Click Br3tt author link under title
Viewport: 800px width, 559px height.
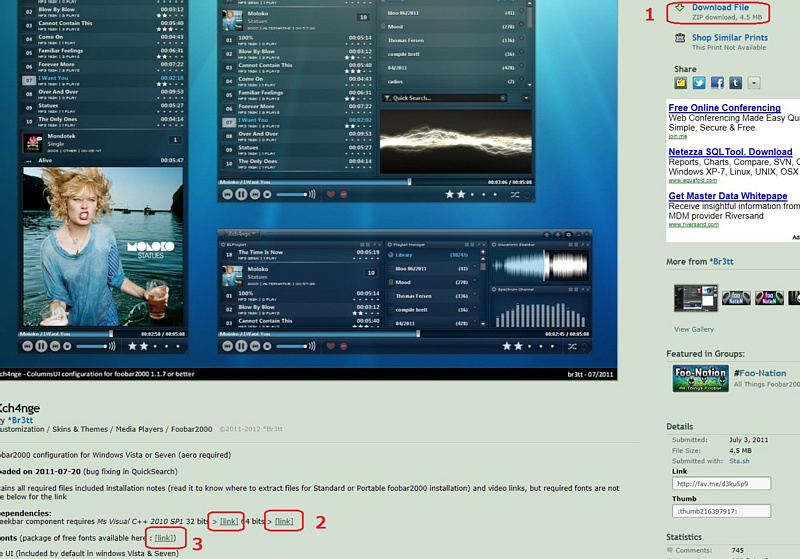22,420
